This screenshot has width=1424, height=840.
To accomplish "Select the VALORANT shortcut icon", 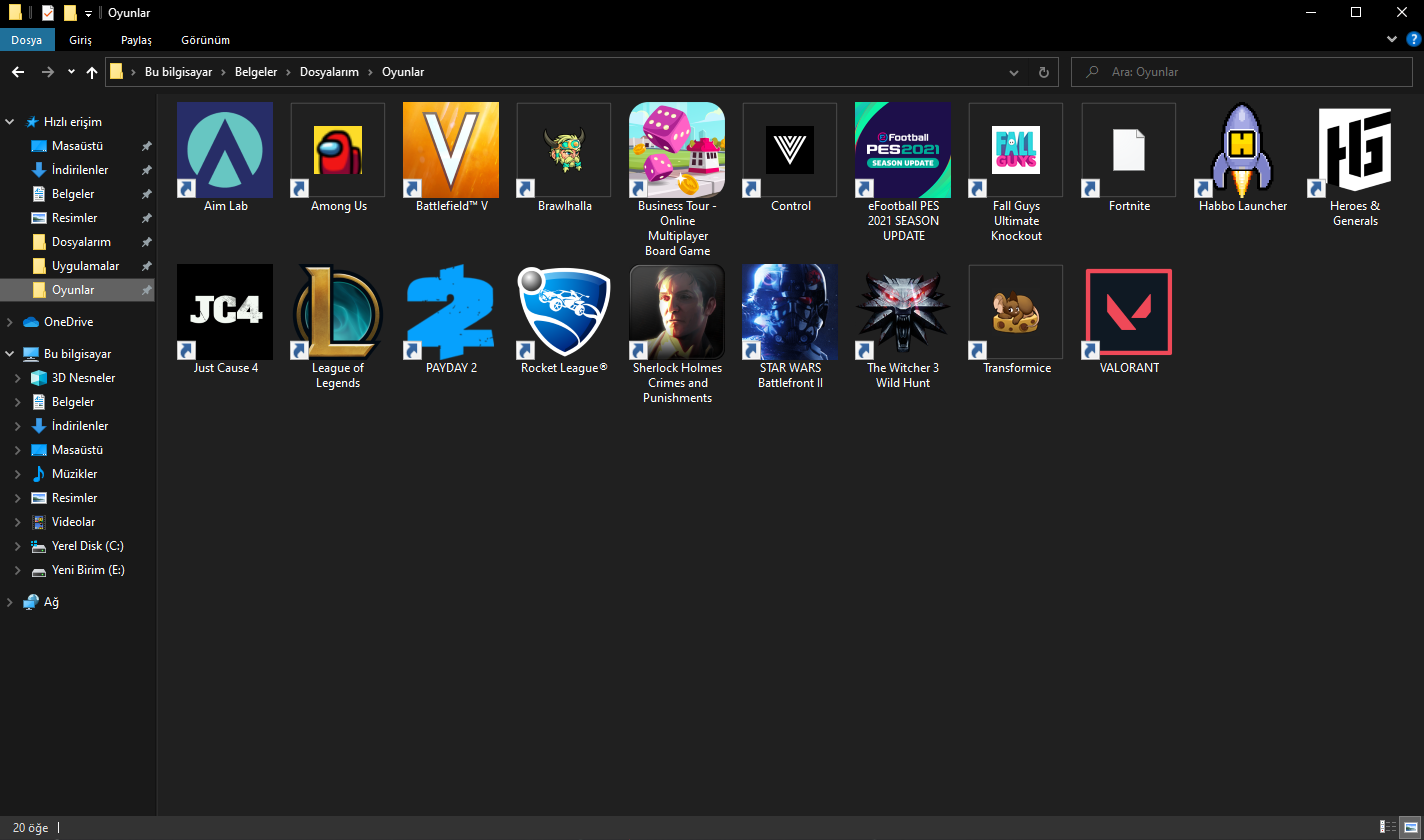I will click(1129, 312).
